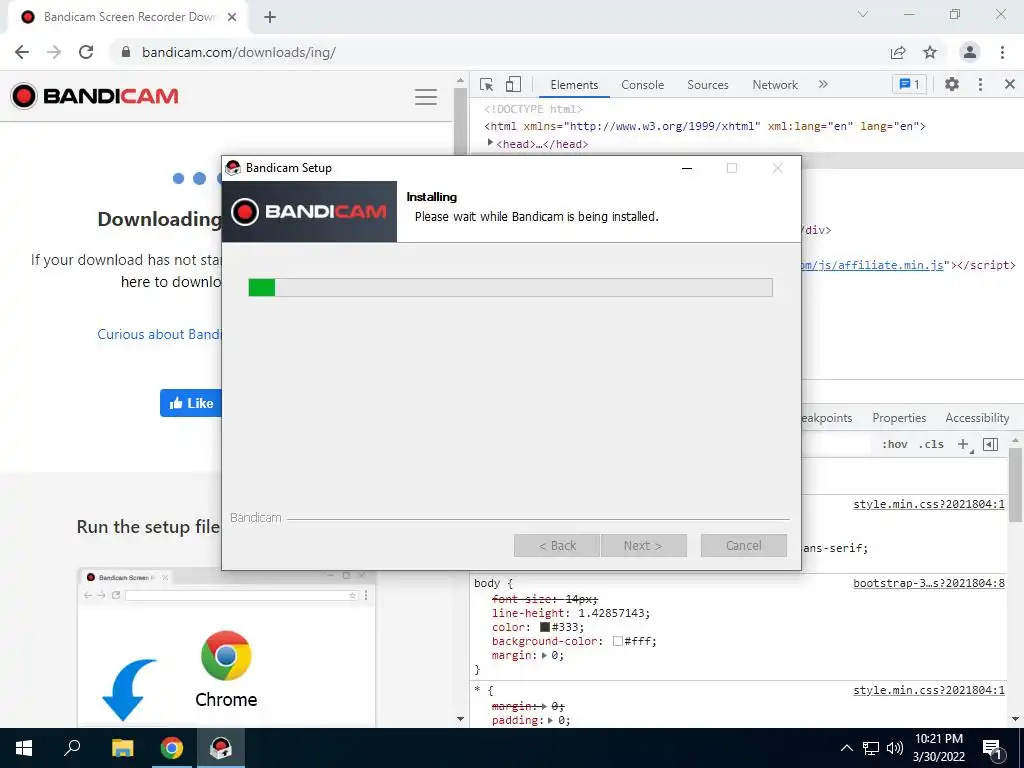Expand the head element node
The height and width of the screenshot is (768, 1024).
[x=490, y=143]
